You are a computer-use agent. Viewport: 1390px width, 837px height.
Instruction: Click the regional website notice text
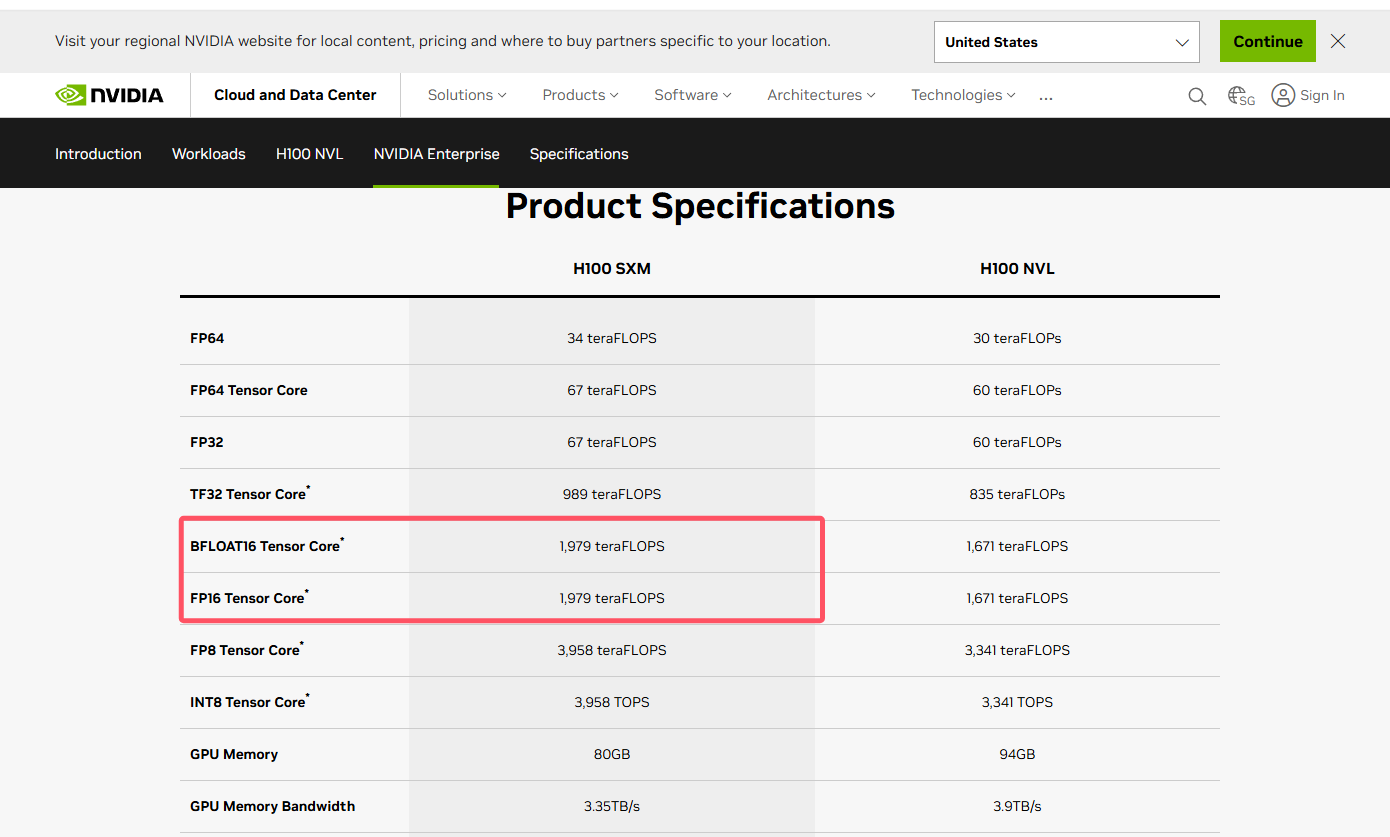pos(443,41)
